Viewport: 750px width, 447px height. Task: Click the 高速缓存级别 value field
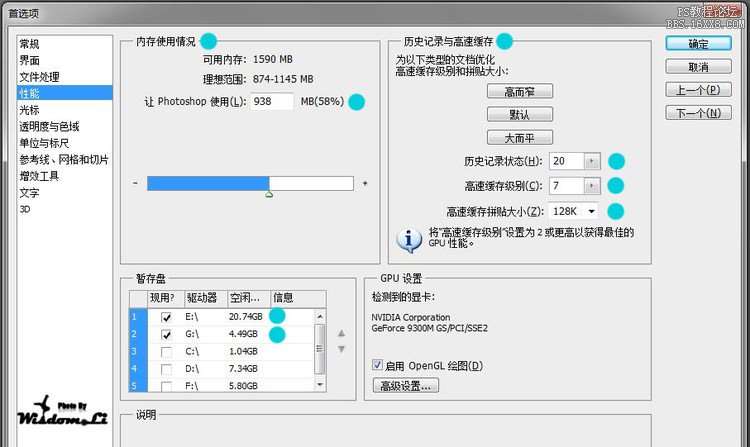tap(566, 185)
